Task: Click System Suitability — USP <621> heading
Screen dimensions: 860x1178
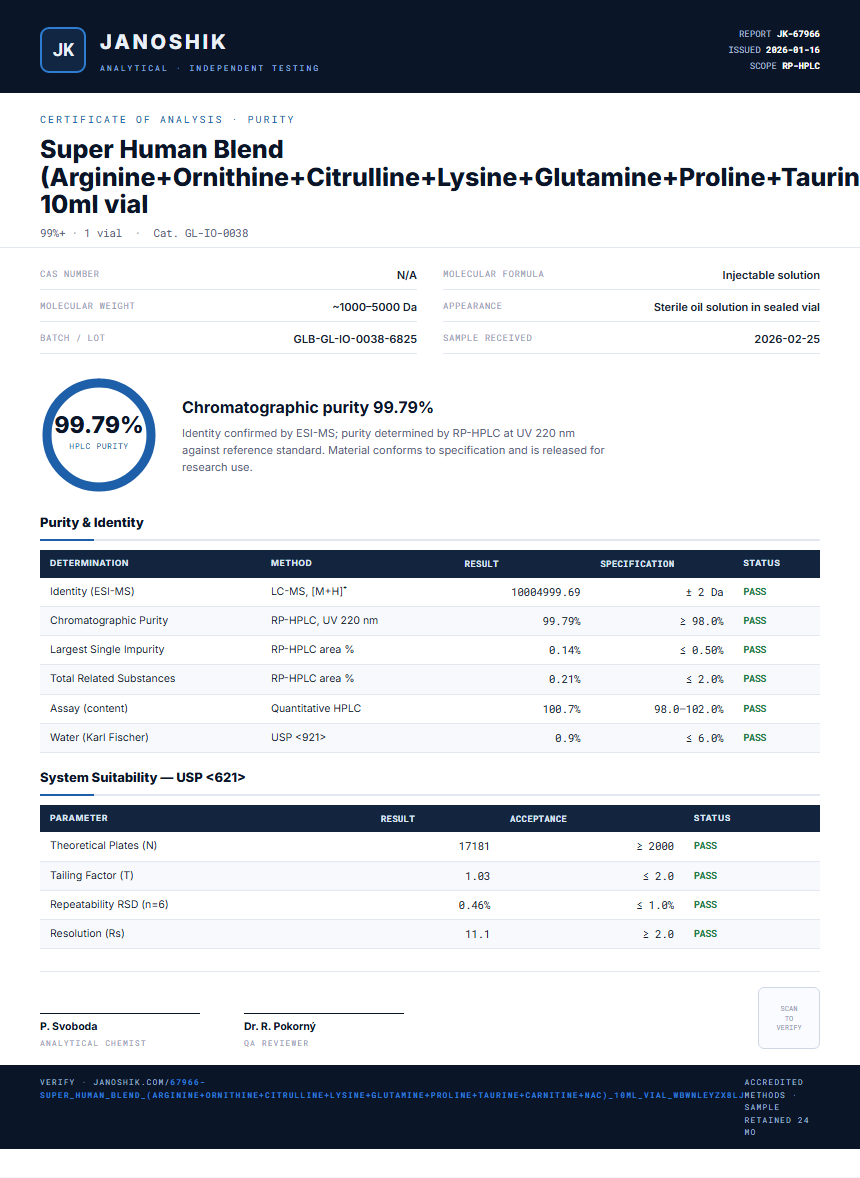Action: click(143, 778)
